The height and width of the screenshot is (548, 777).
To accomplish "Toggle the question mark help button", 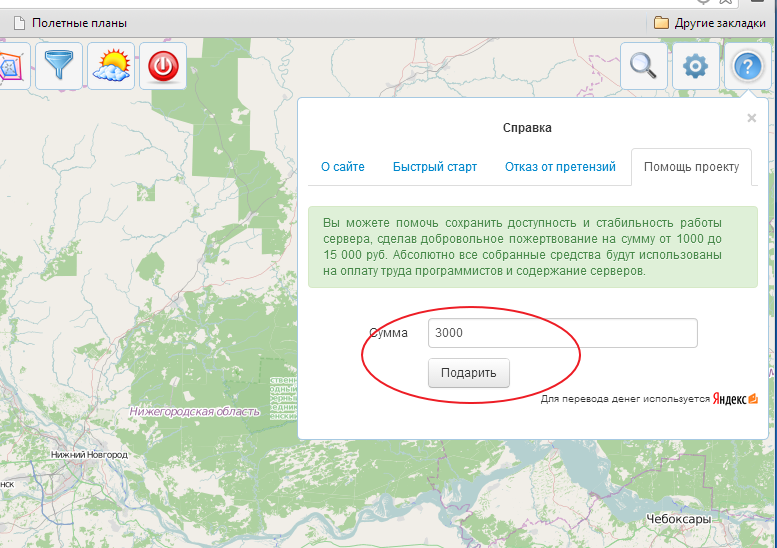I will point(748,67).
